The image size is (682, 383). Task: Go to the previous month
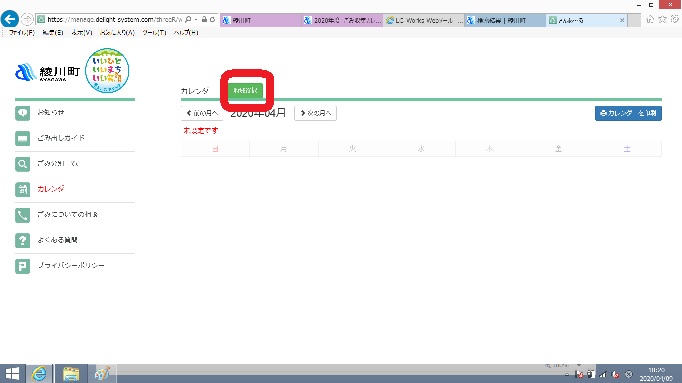[x=202, y=113]
